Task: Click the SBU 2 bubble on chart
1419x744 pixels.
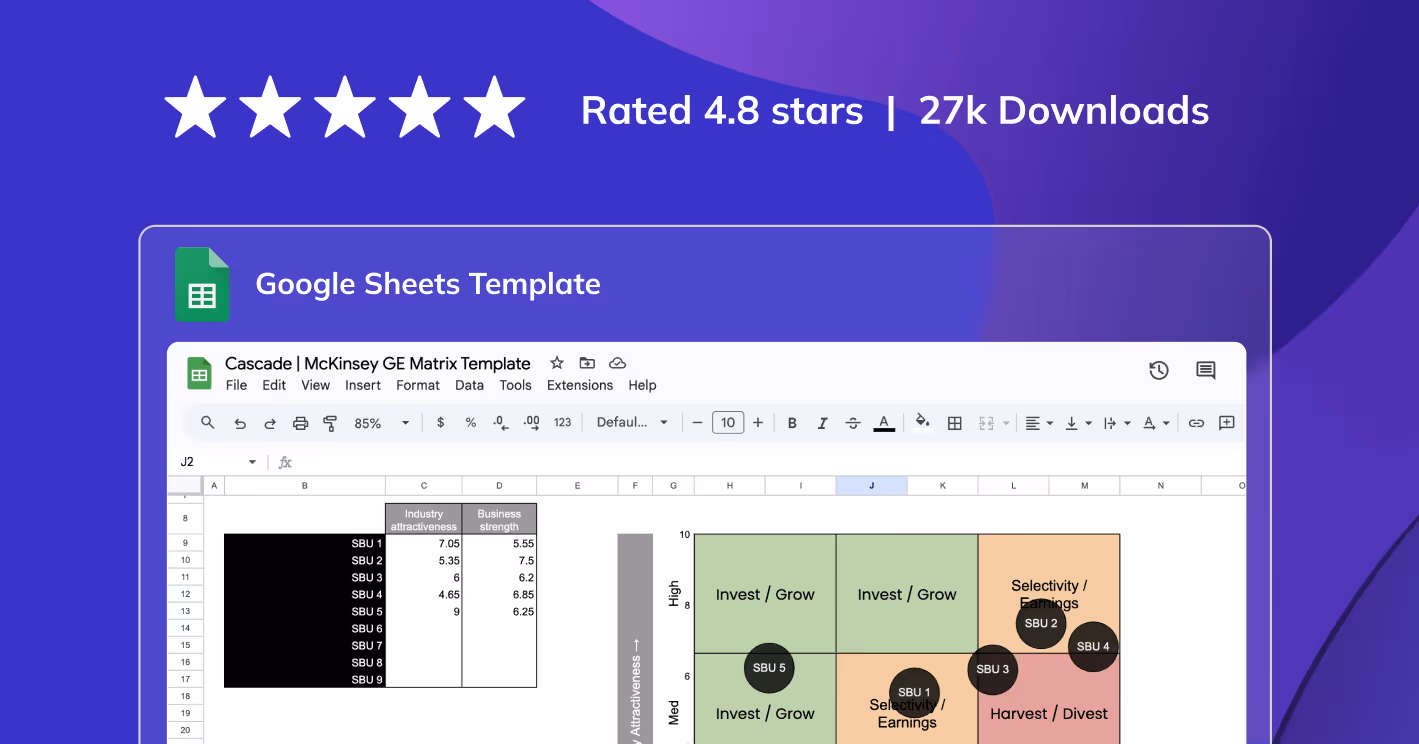Action: click(x=1041, y=623)
